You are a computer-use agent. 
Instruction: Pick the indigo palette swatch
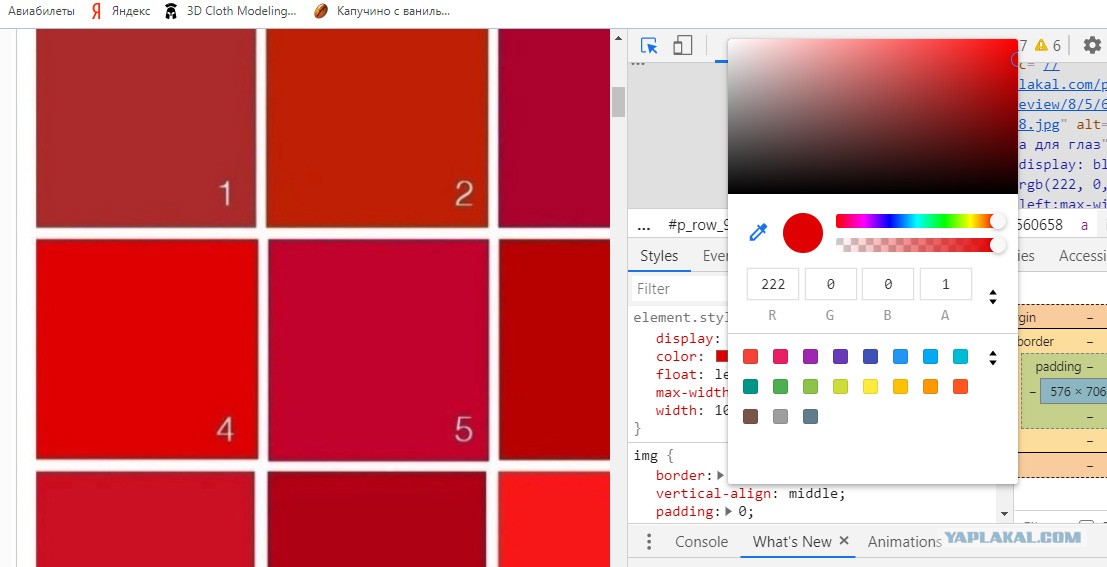(870, 357)
